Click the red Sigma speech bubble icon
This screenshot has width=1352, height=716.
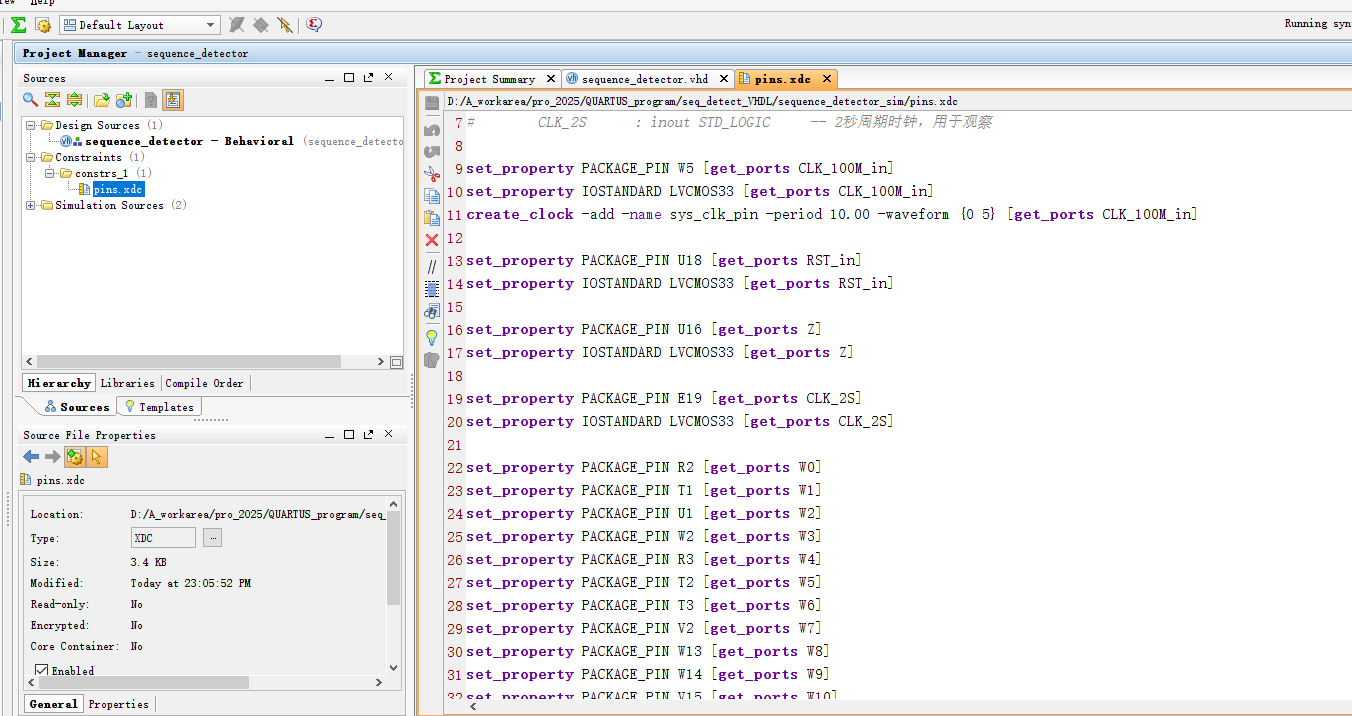pos(314,25)
